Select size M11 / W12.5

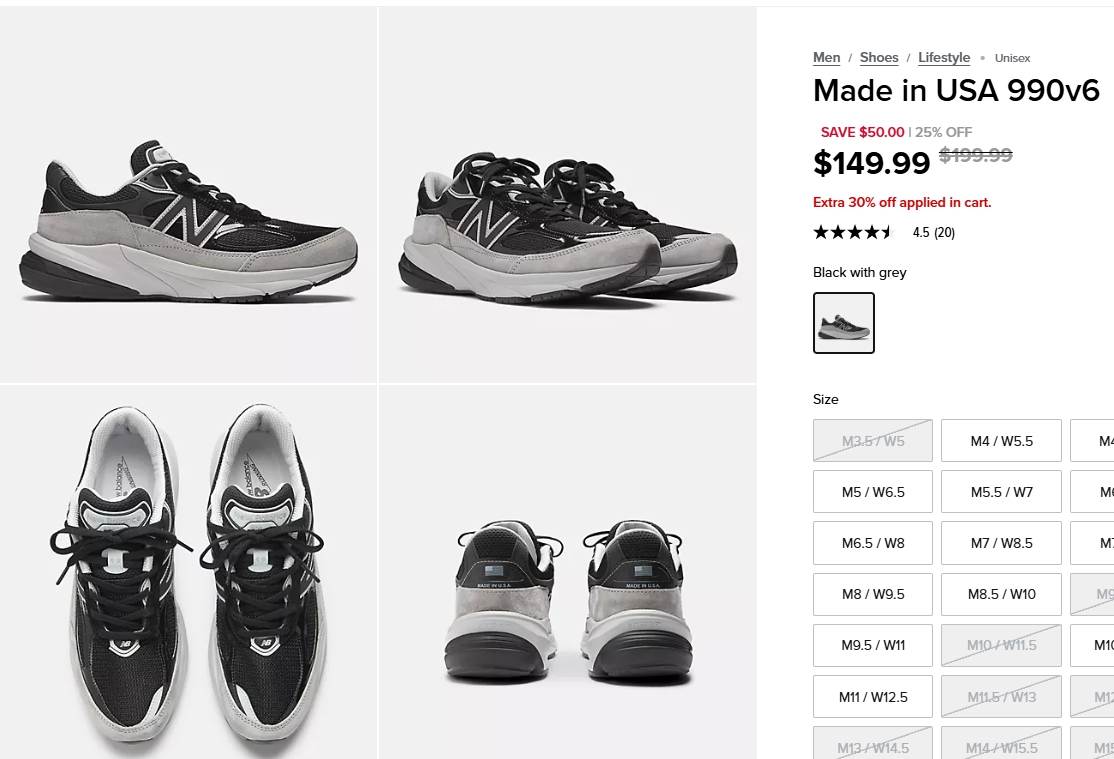873,697
